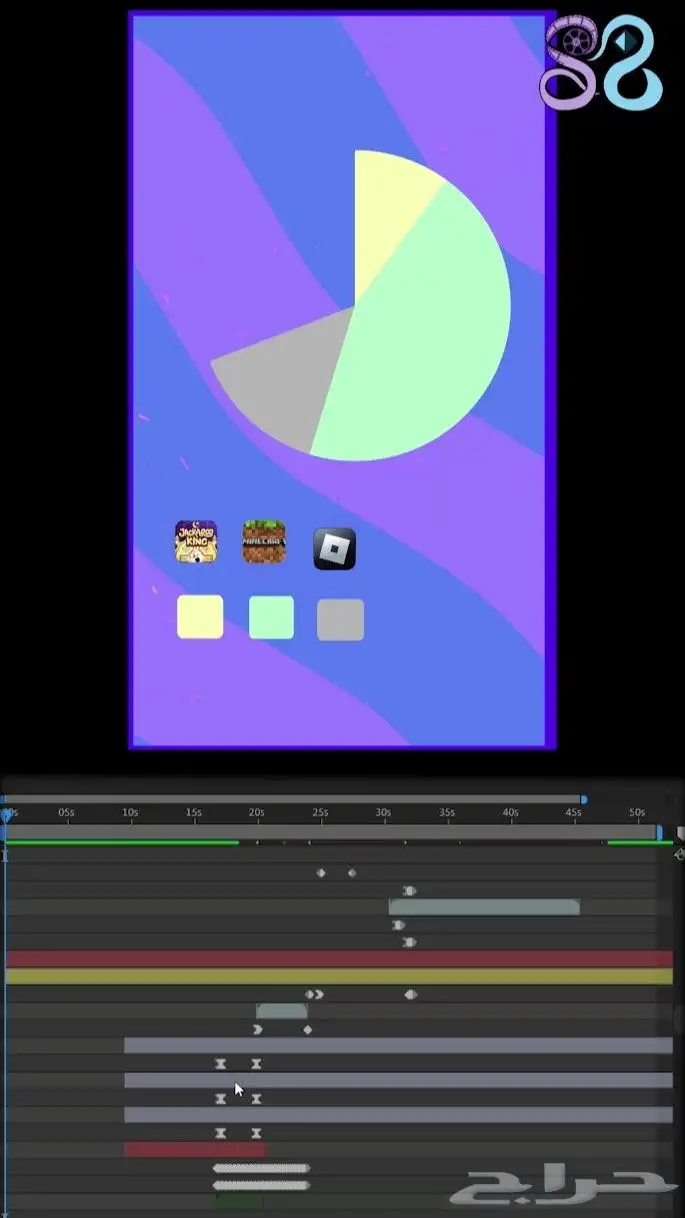Select the gray legend square

[340, 620]
